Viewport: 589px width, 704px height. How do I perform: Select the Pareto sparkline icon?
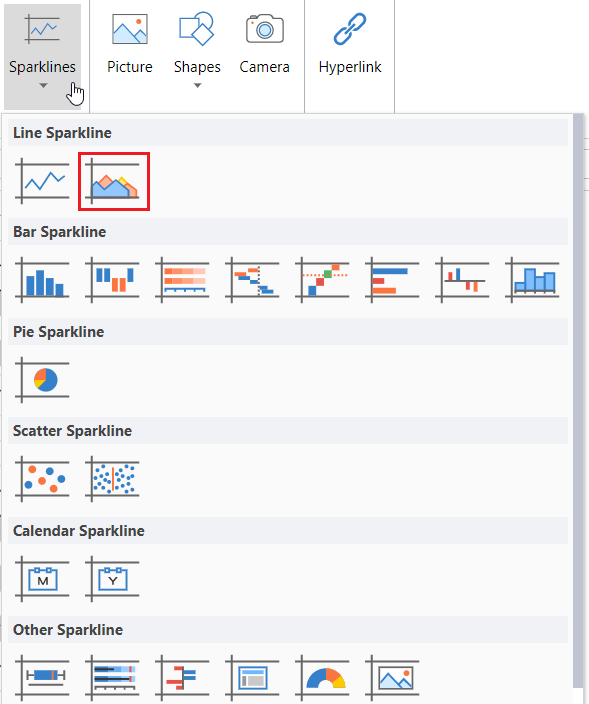[x=322, y=280]
